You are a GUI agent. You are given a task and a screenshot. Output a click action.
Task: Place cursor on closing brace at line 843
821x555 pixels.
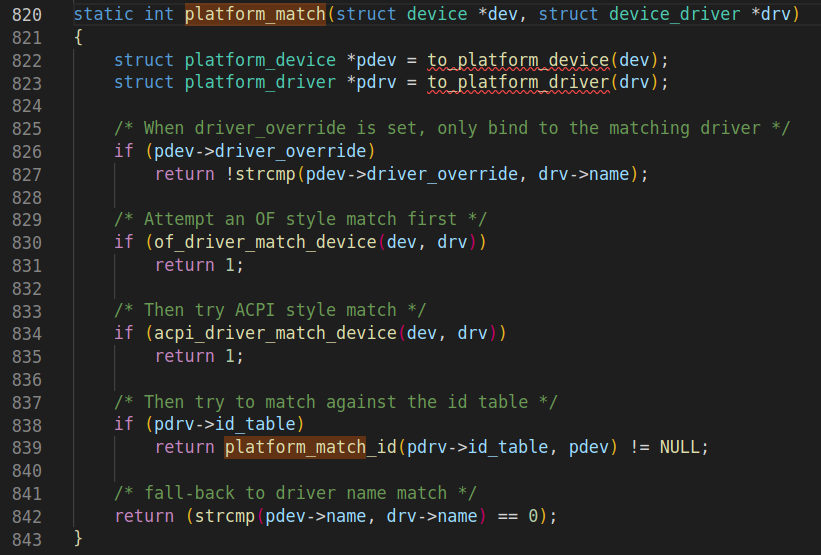(79, 538)
